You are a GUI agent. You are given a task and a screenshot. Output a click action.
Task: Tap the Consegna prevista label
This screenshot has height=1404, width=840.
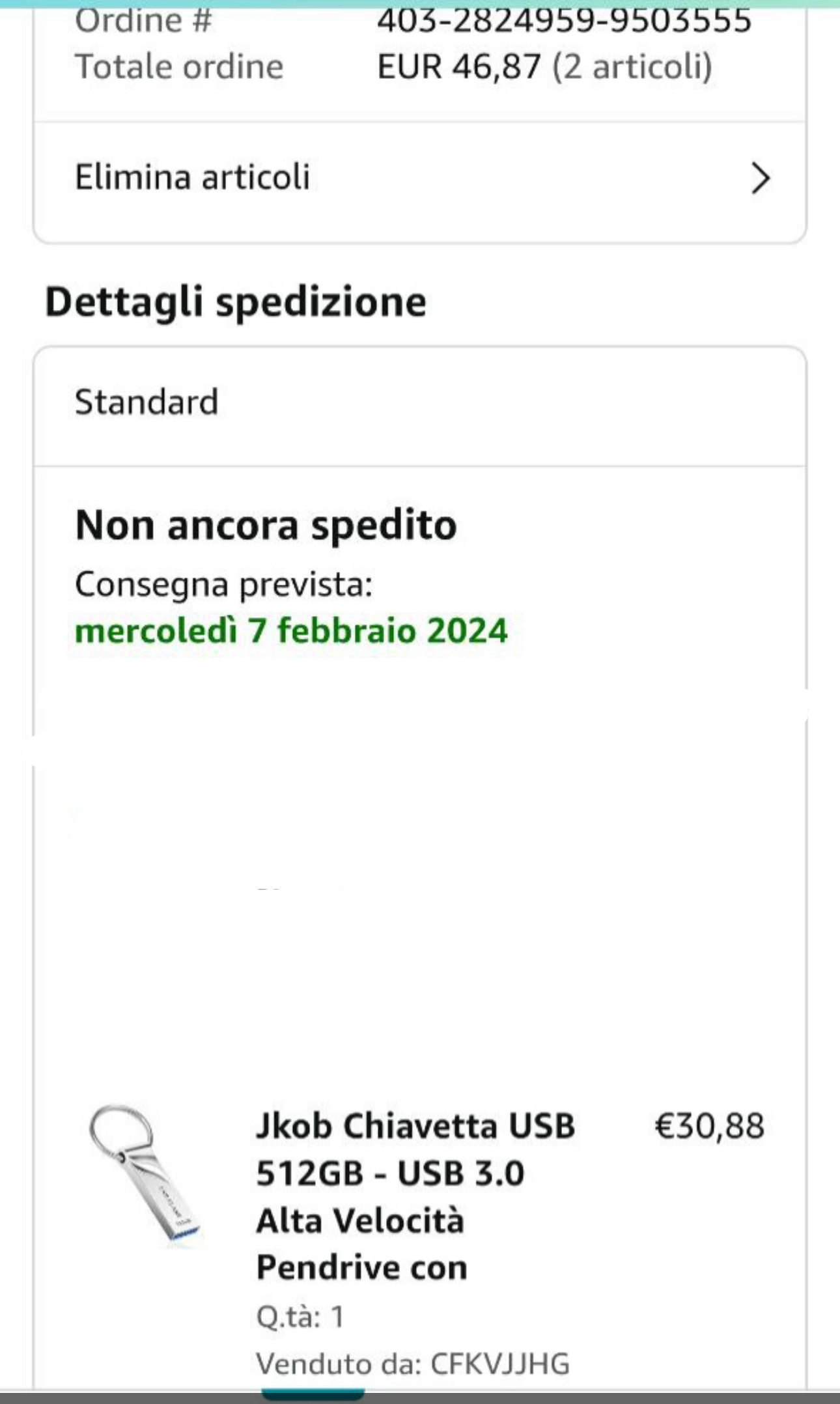223,584
